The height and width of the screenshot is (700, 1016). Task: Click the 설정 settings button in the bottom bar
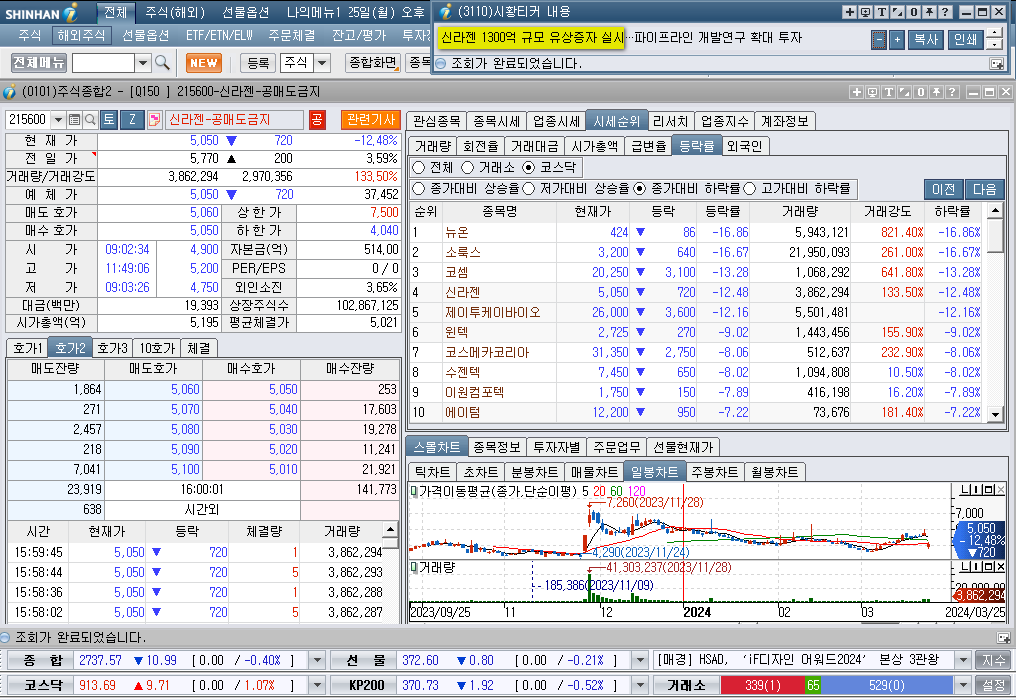[x=993, y=685]
